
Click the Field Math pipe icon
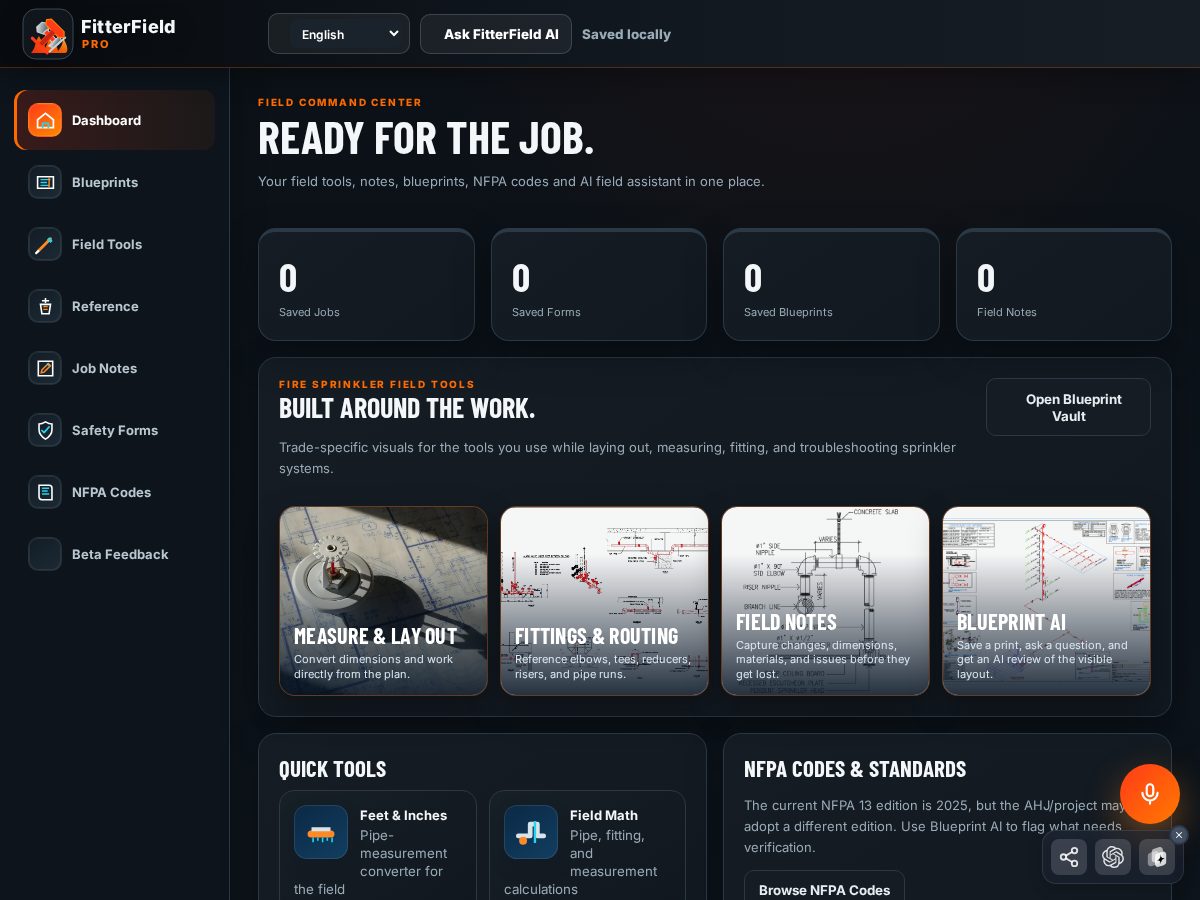531,832
